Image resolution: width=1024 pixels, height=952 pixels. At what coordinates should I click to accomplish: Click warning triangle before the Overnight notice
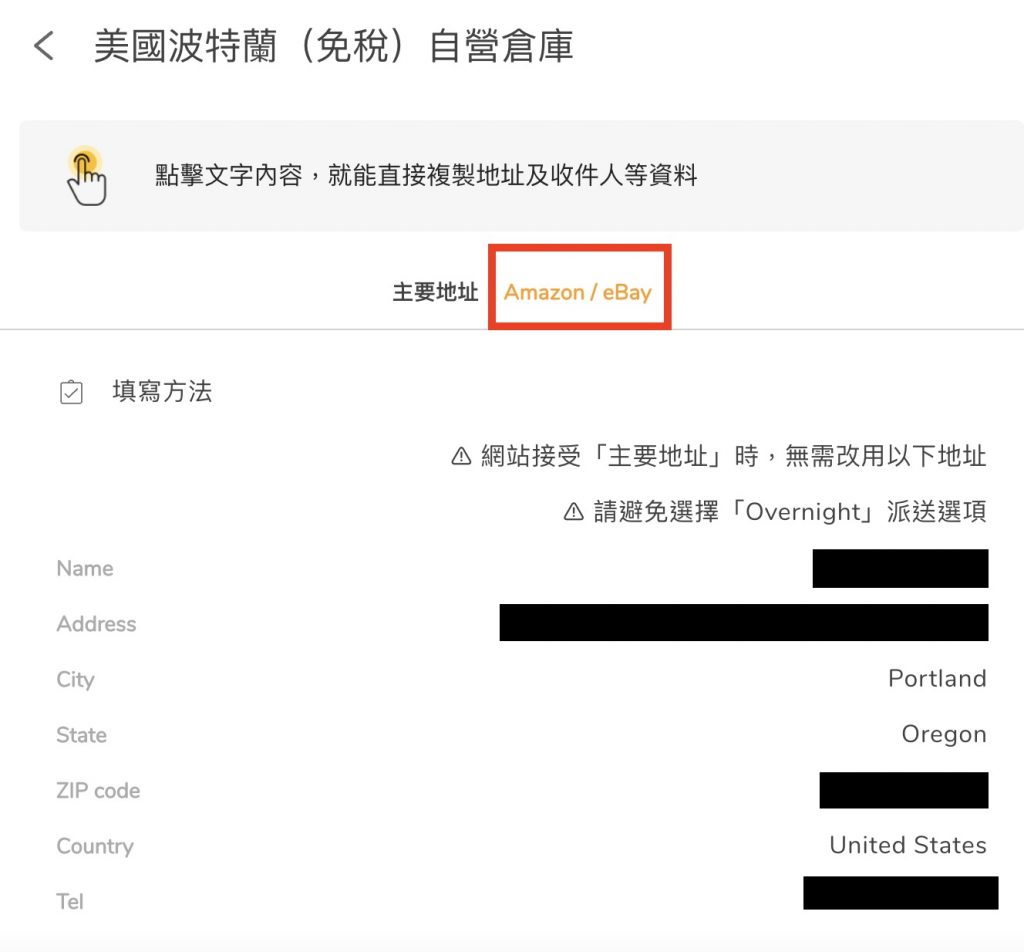(x=573, y=512)
